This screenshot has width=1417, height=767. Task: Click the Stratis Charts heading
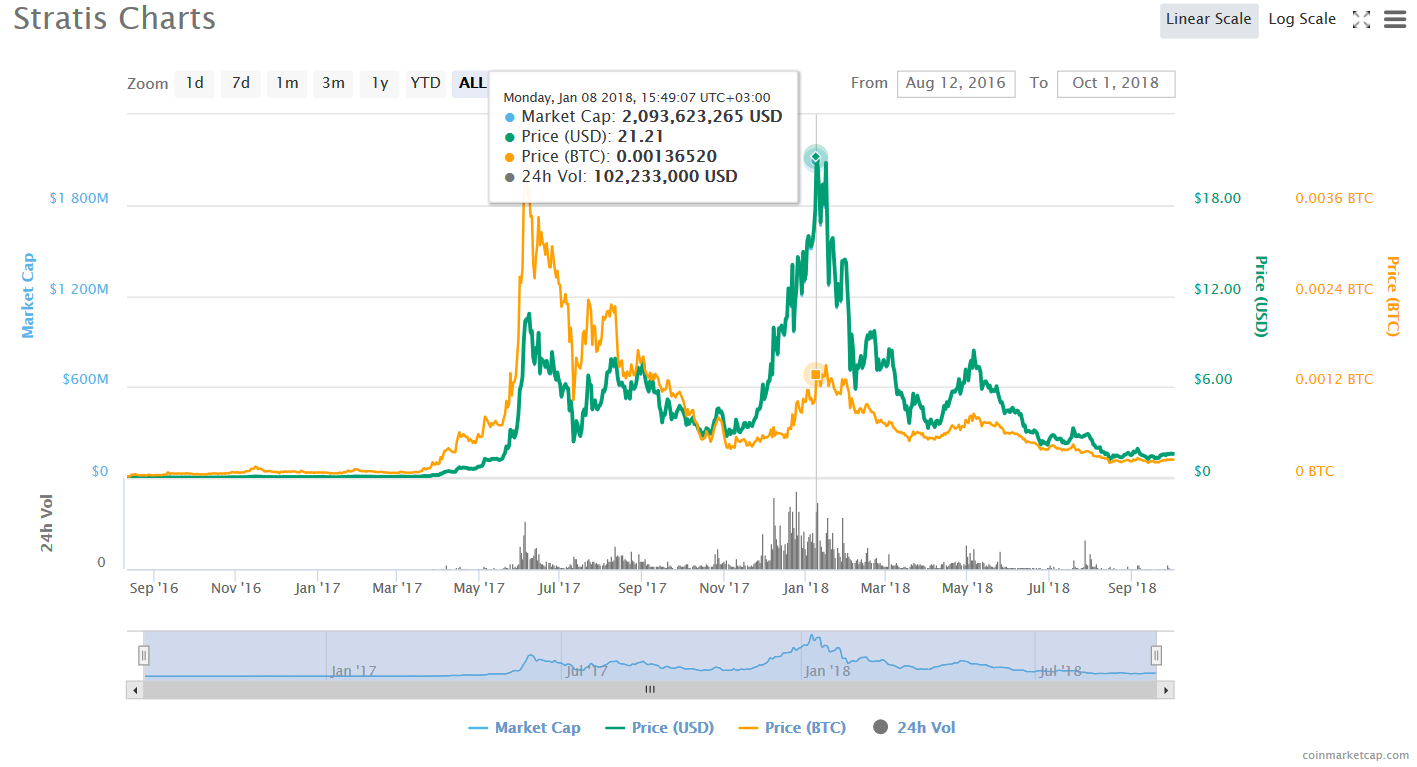[x=115, y=18]
